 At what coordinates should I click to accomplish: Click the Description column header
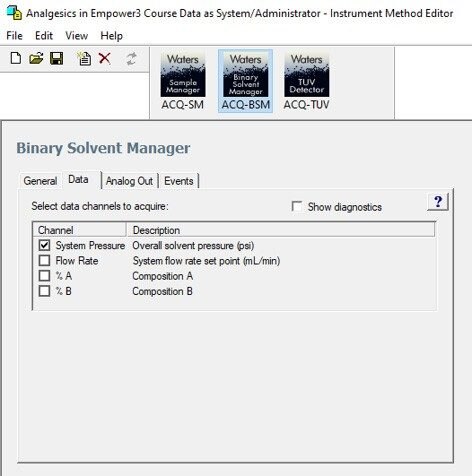281,230
